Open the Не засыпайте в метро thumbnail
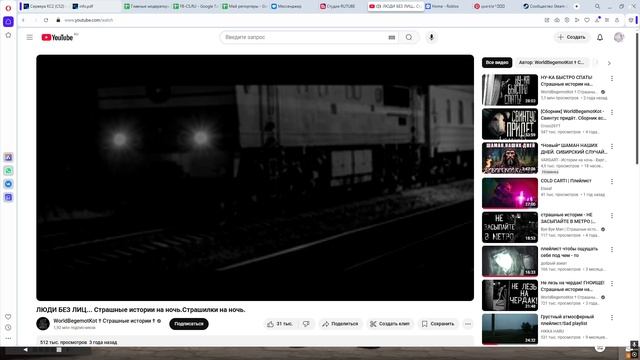Image resolution: width=640 pixels, height=360 pixels. click(510, 227)
